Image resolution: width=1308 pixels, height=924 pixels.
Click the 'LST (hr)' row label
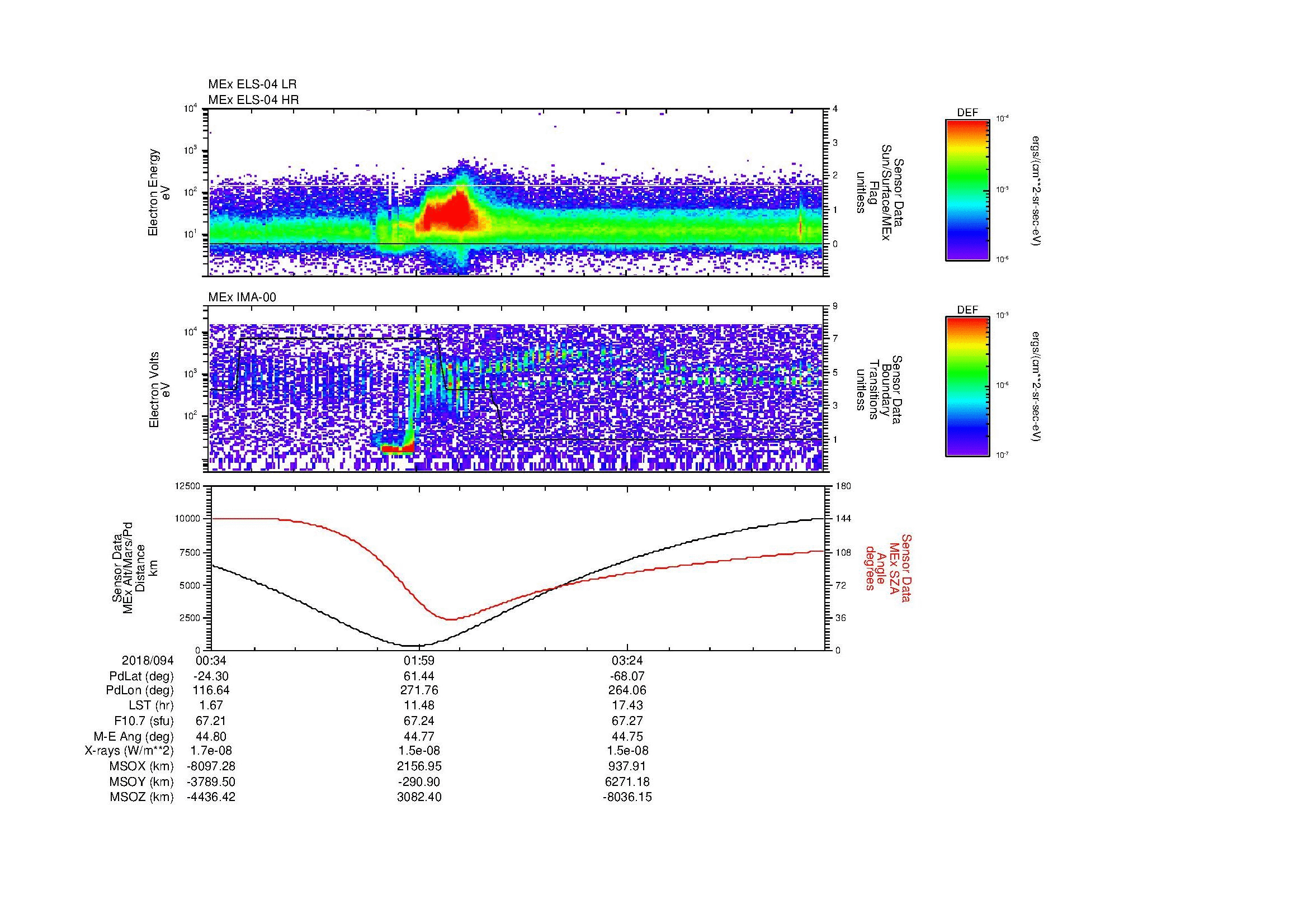151,705
